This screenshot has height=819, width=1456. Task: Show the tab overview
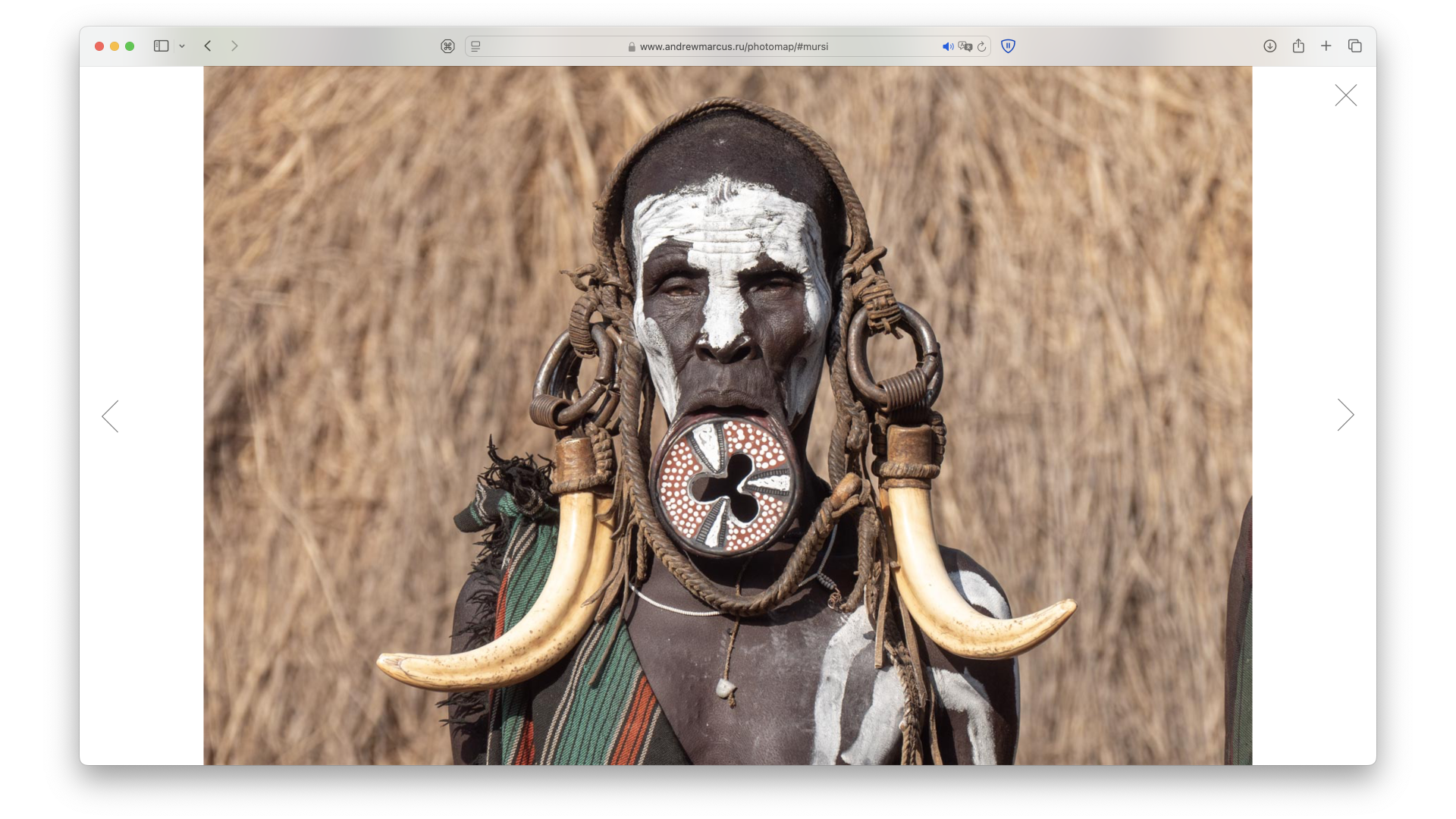[x=1355, y=46]
